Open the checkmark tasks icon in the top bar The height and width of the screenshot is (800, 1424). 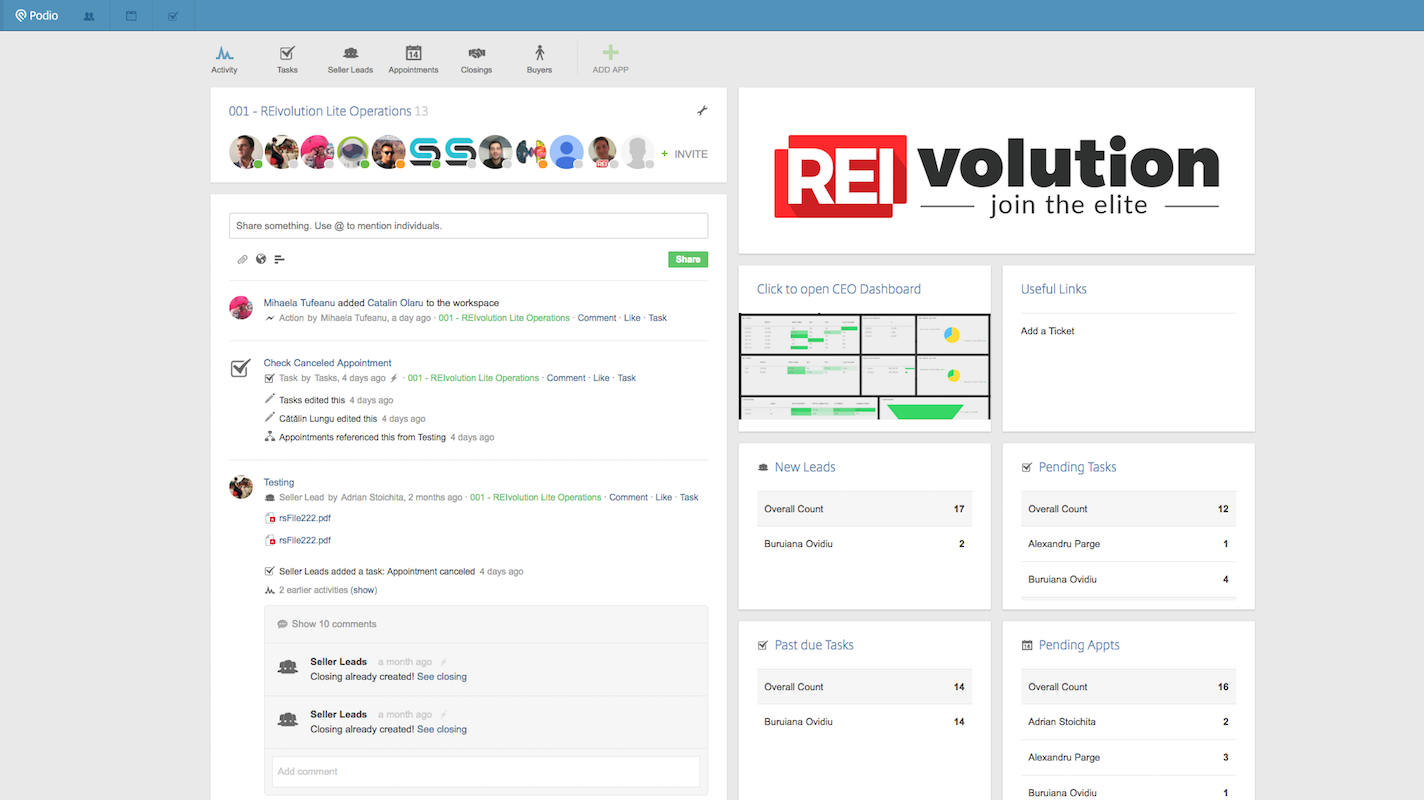pos(173,16)
